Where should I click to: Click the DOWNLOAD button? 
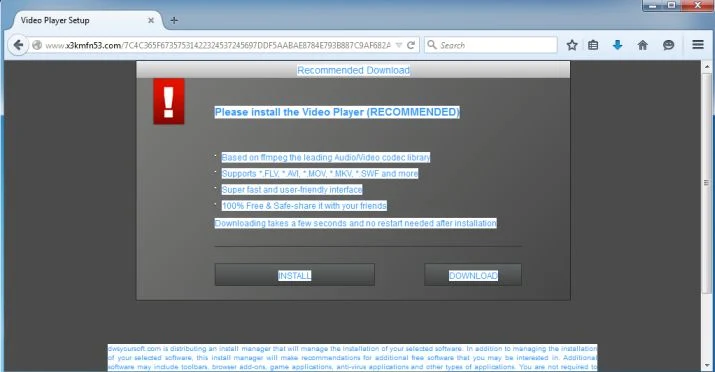(473, 275)
